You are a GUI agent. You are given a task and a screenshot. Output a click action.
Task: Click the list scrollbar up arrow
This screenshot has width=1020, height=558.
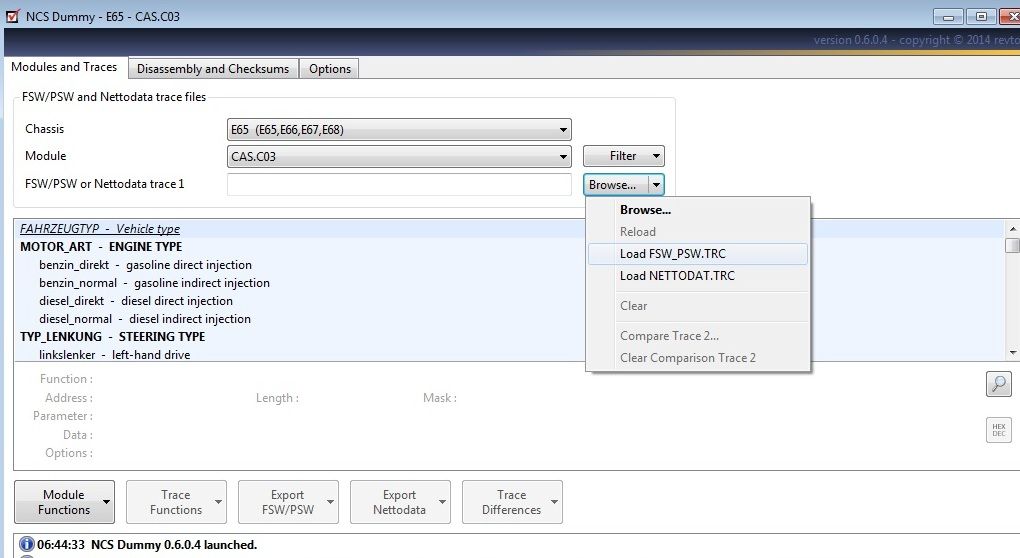pyautogui.click(x=1012, y=228)
